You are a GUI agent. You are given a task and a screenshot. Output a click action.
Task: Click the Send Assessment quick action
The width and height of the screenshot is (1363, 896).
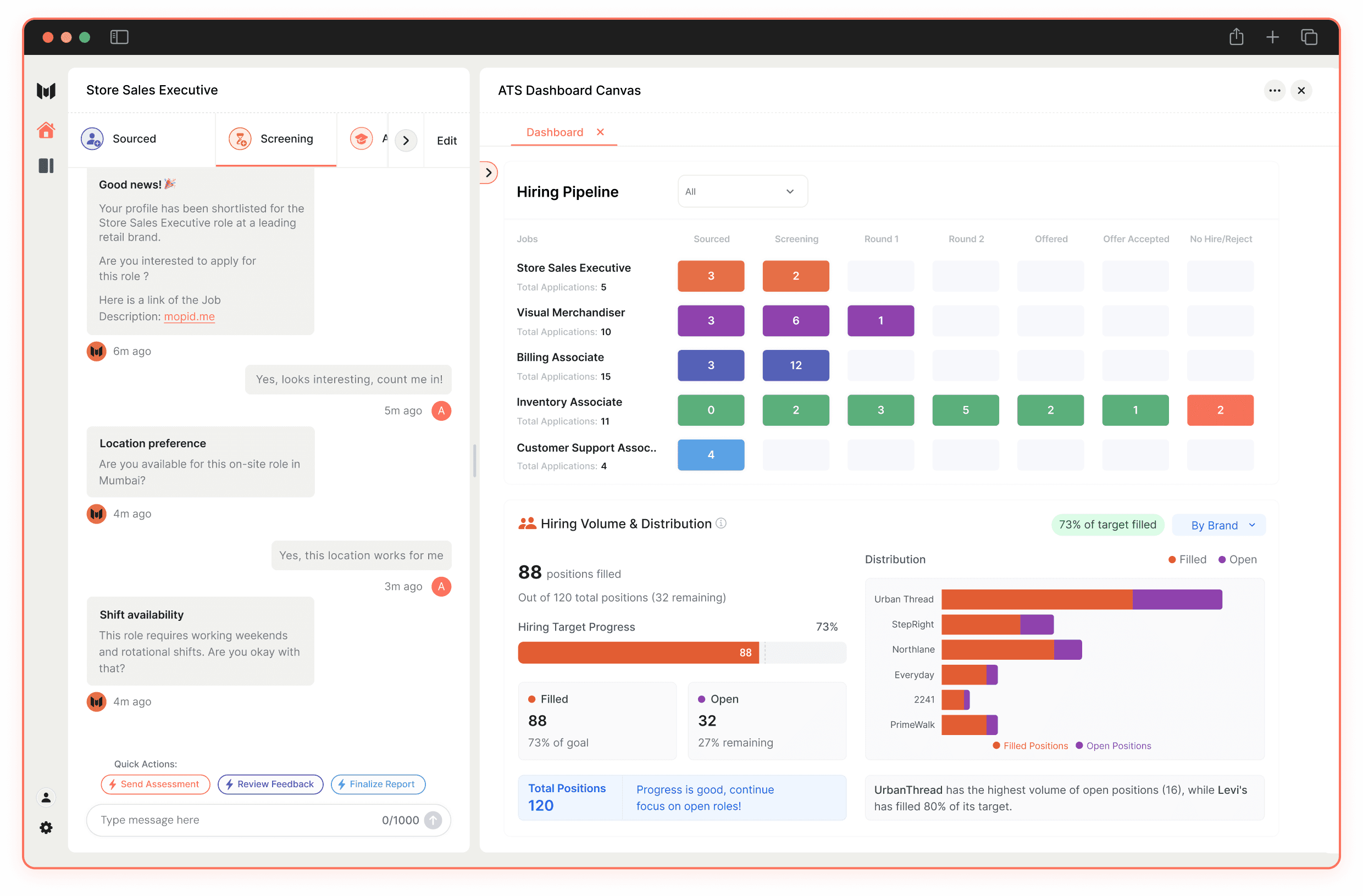[155, 784]
